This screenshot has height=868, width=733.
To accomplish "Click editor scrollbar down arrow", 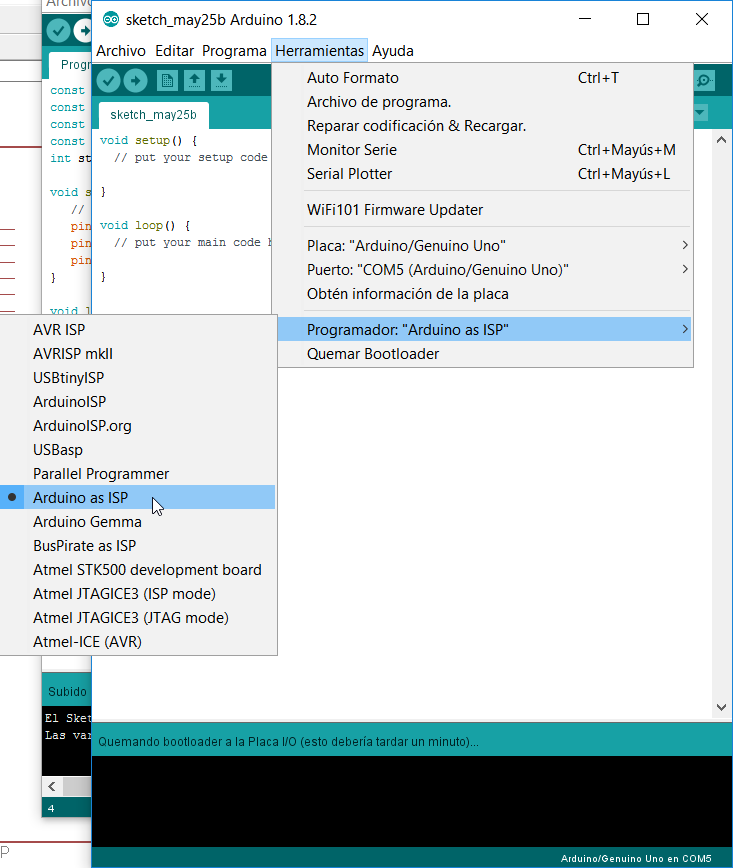I will pos(721,707).
